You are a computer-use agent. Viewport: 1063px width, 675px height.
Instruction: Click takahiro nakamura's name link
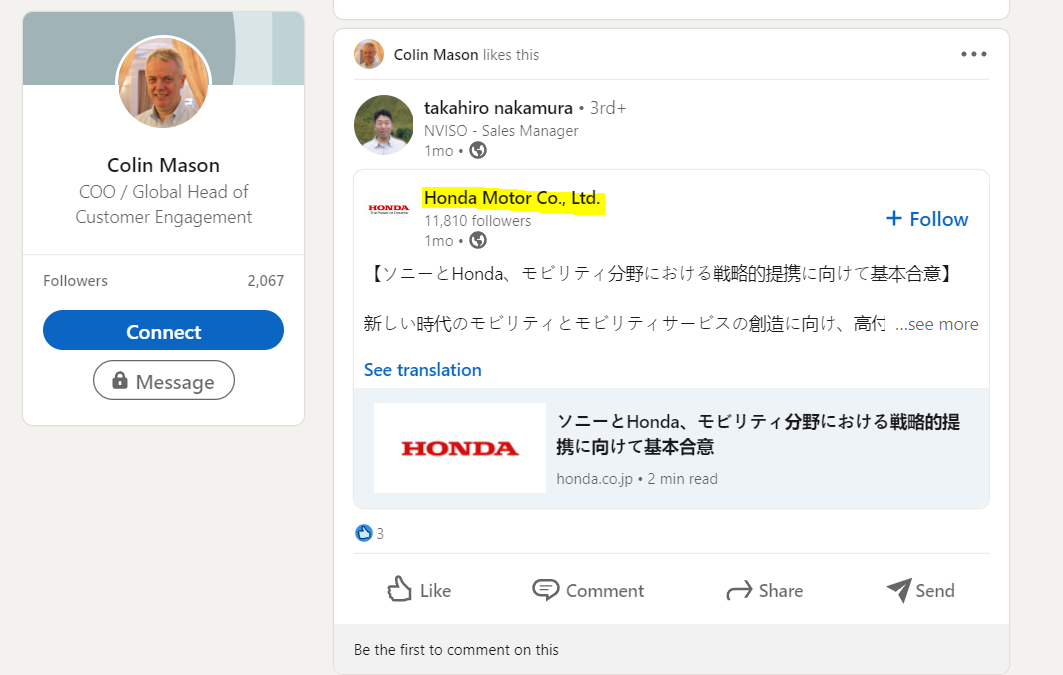(498, 108)
